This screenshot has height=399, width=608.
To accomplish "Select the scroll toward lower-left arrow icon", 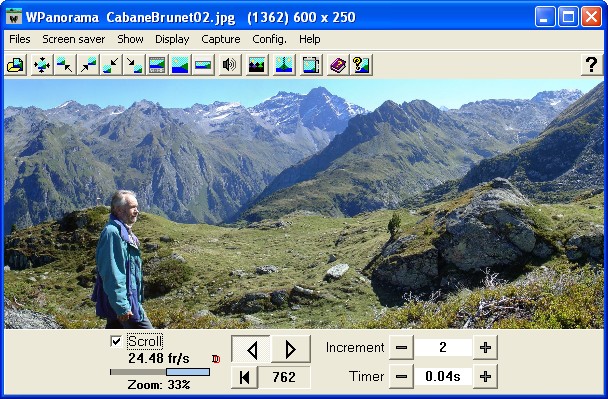I will pos(111,64).
